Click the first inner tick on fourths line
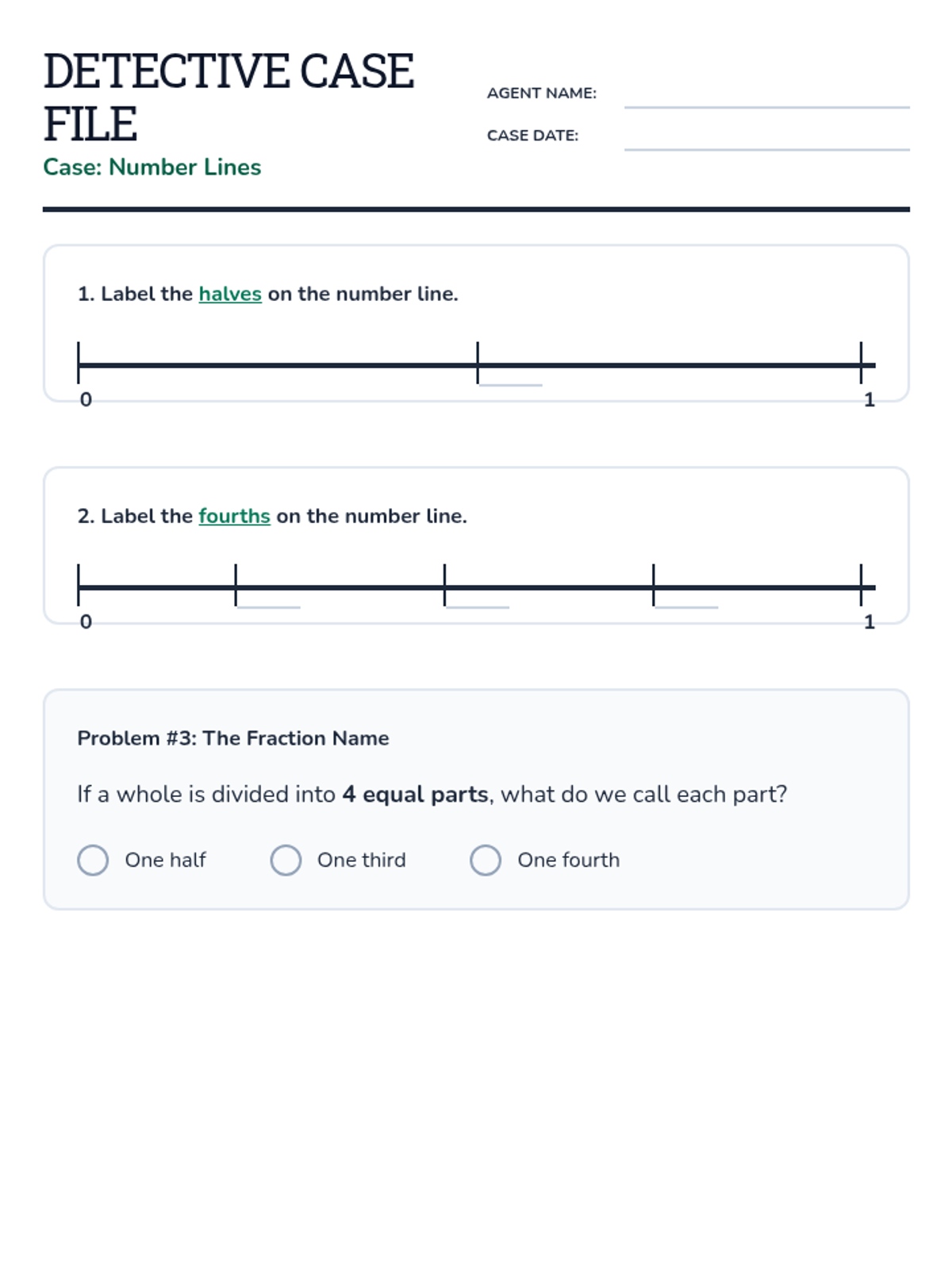952x1270 pixels. pos(236,586)
